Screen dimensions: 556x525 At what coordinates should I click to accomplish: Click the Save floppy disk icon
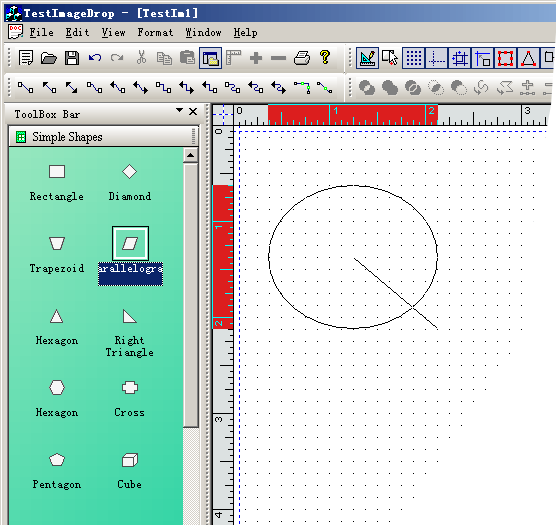pyautogui.click(x=72, y=58)
